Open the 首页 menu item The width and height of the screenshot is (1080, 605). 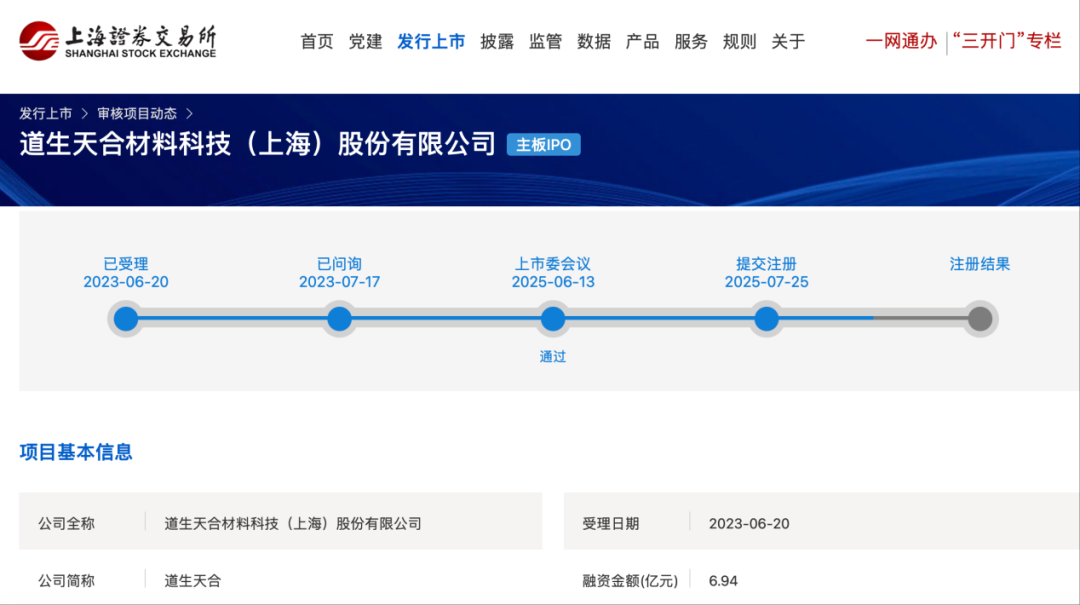pyautogui.click(x=317, y=41)
